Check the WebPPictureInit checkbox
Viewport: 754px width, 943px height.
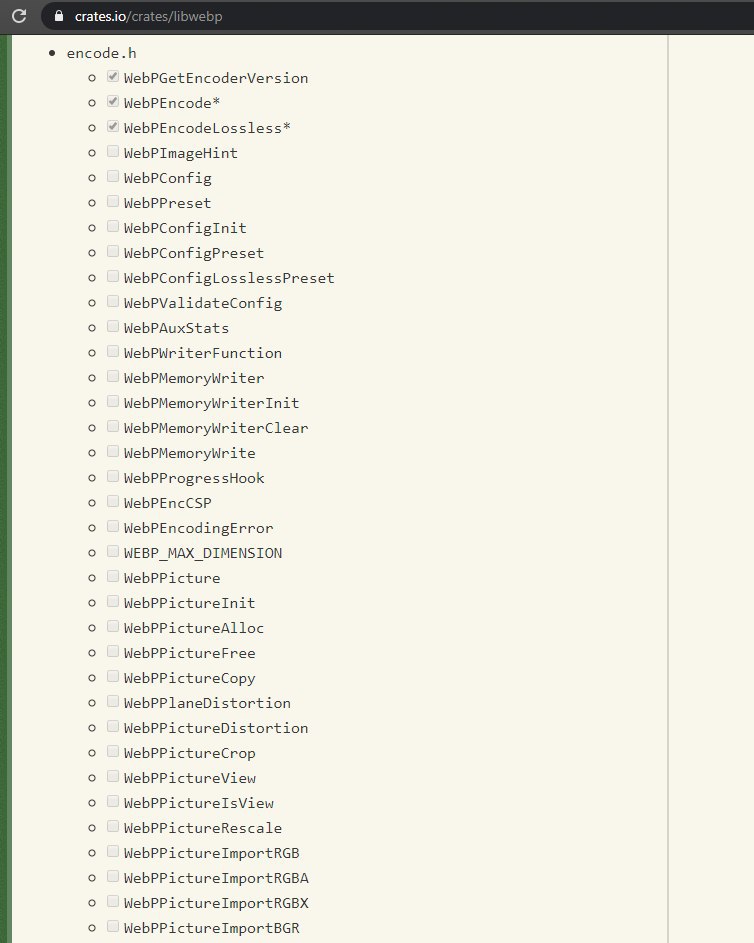click(113, 602)
